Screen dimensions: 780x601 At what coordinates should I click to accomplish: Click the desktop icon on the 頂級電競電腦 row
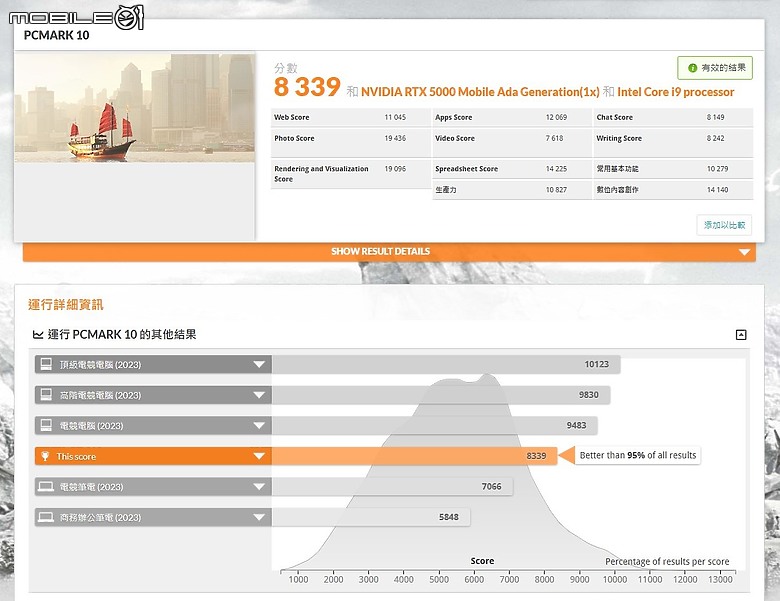click(x=46, y=364)
